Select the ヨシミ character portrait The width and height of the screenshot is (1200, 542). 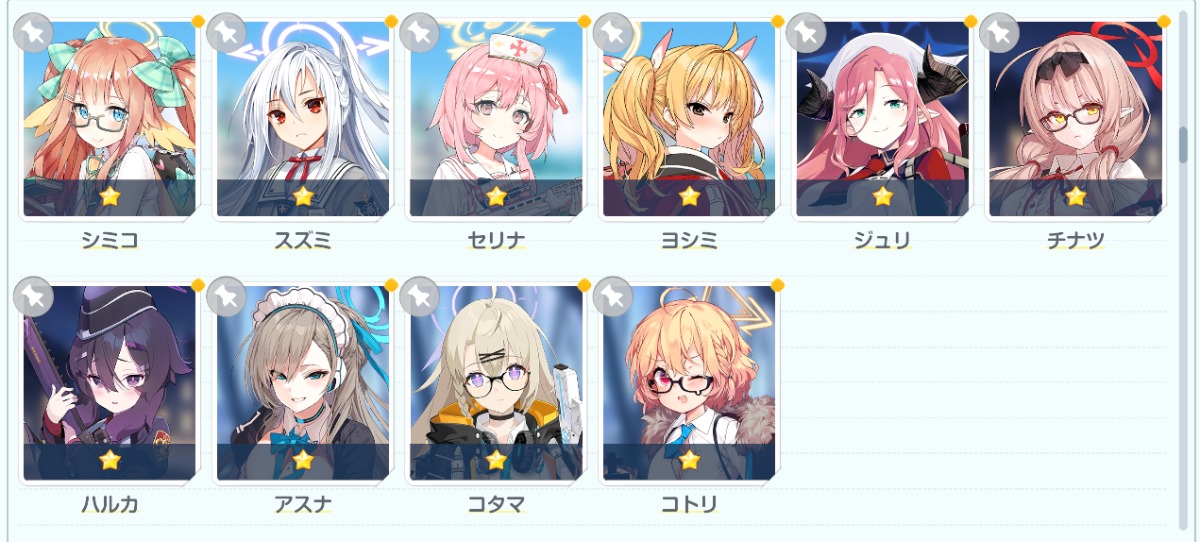688,119
